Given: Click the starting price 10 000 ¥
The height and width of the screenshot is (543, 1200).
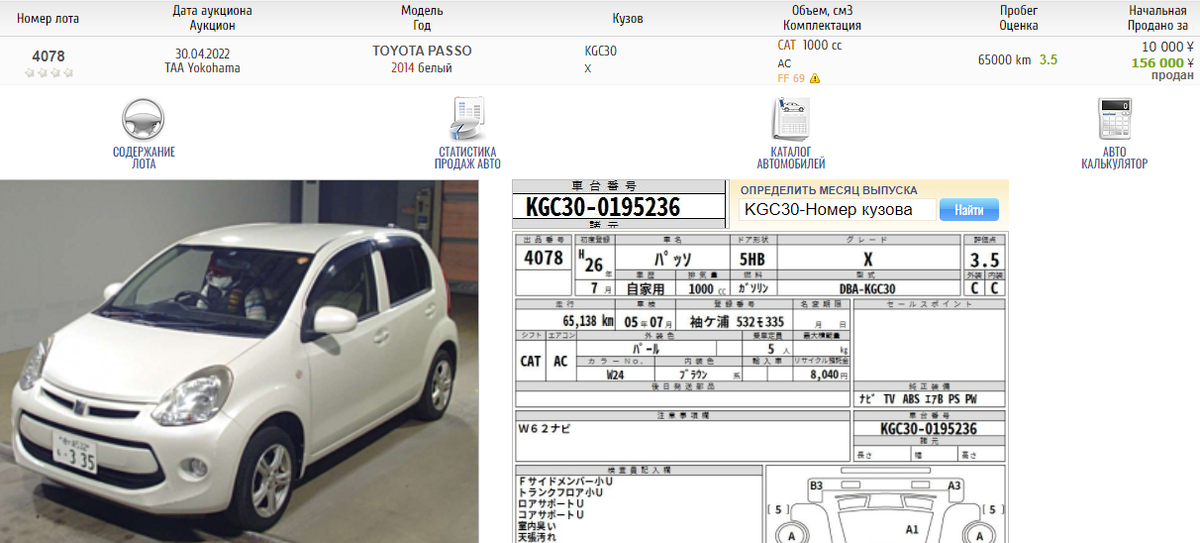Looking at the screenshot, I should pos(1168,47).
